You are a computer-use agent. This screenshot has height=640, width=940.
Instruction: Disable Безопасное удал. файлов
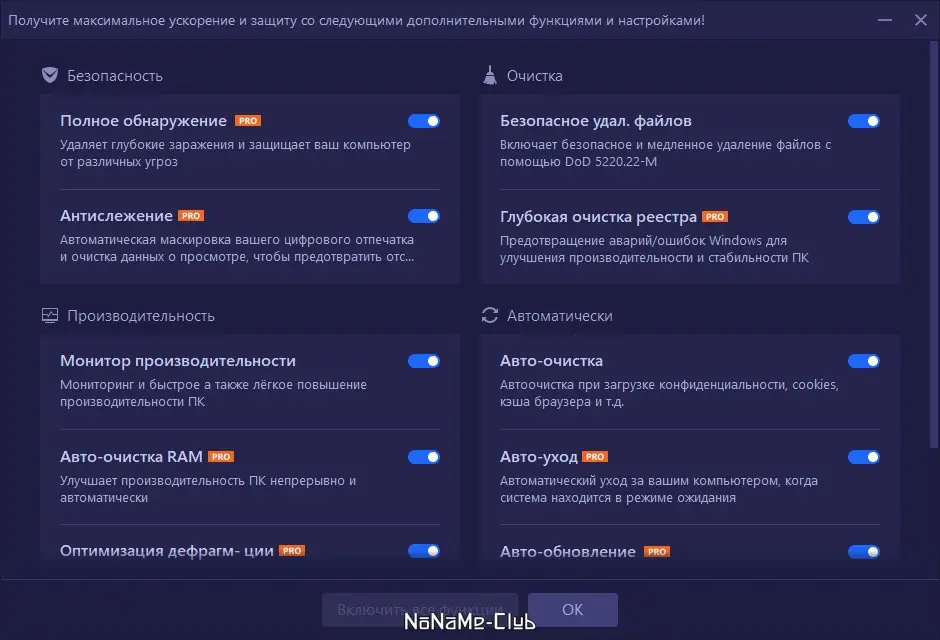click(x=863, y=120)
